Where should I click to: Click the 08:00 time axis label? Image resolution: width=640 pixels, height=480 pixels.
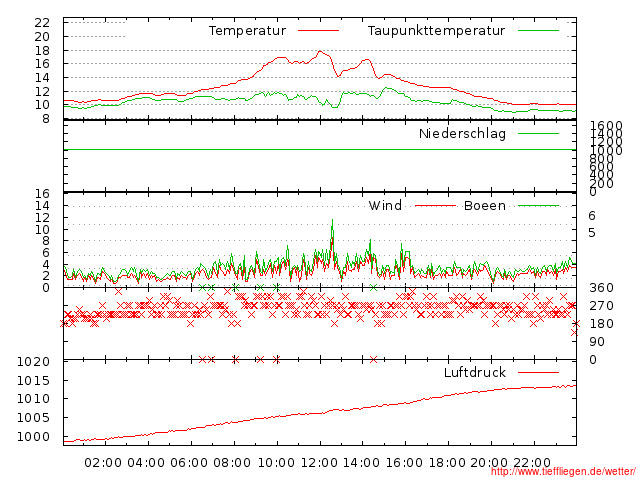coord(232,463)
